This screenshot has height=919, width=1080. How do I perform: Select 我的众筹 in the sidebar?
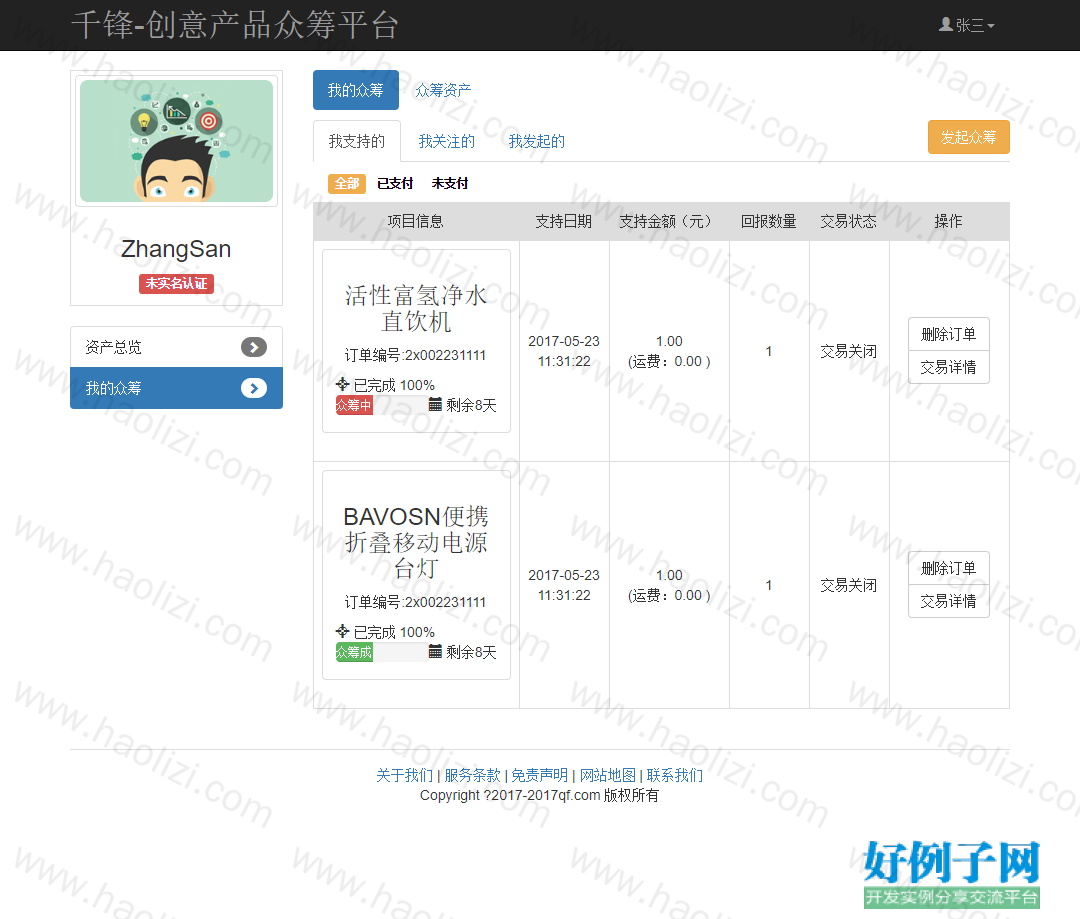[176, 388]
